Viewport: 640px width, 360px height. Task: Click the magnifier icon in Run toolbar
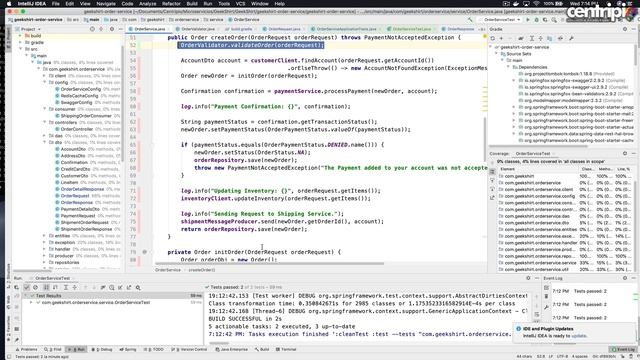(x=138, y=288)
